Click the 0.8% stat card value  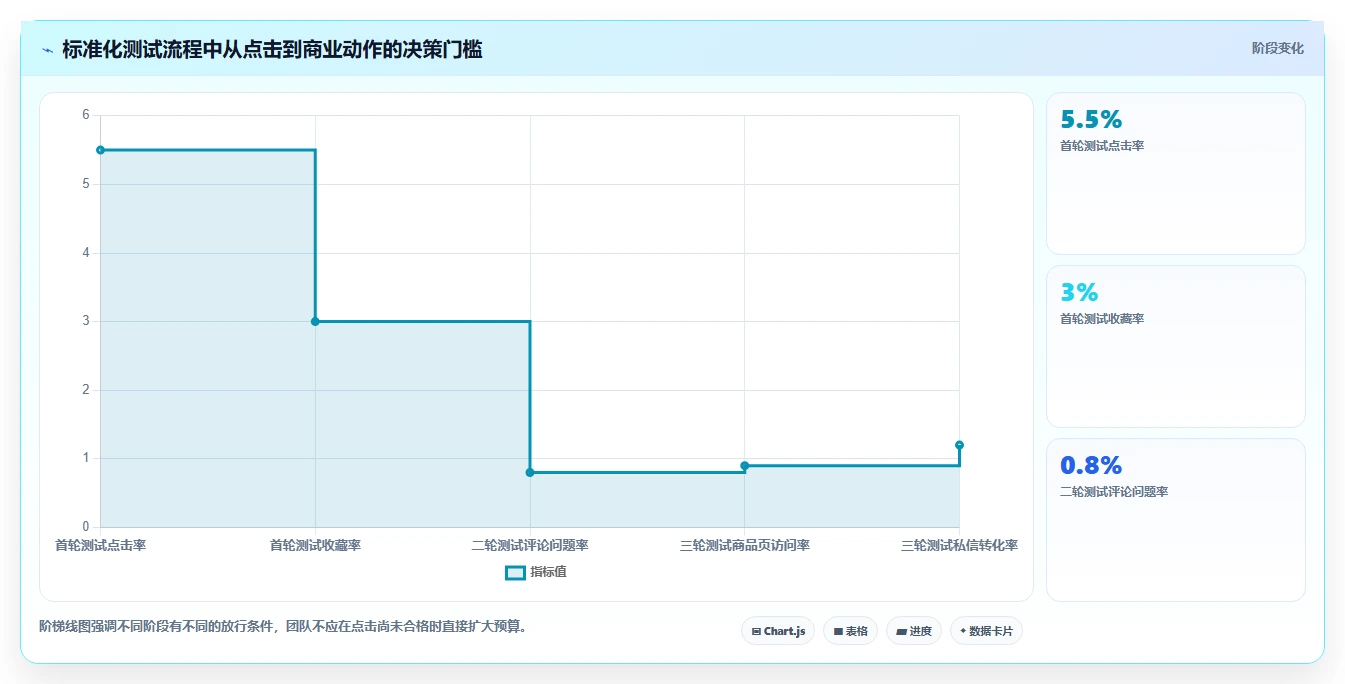click(1091, 466)
